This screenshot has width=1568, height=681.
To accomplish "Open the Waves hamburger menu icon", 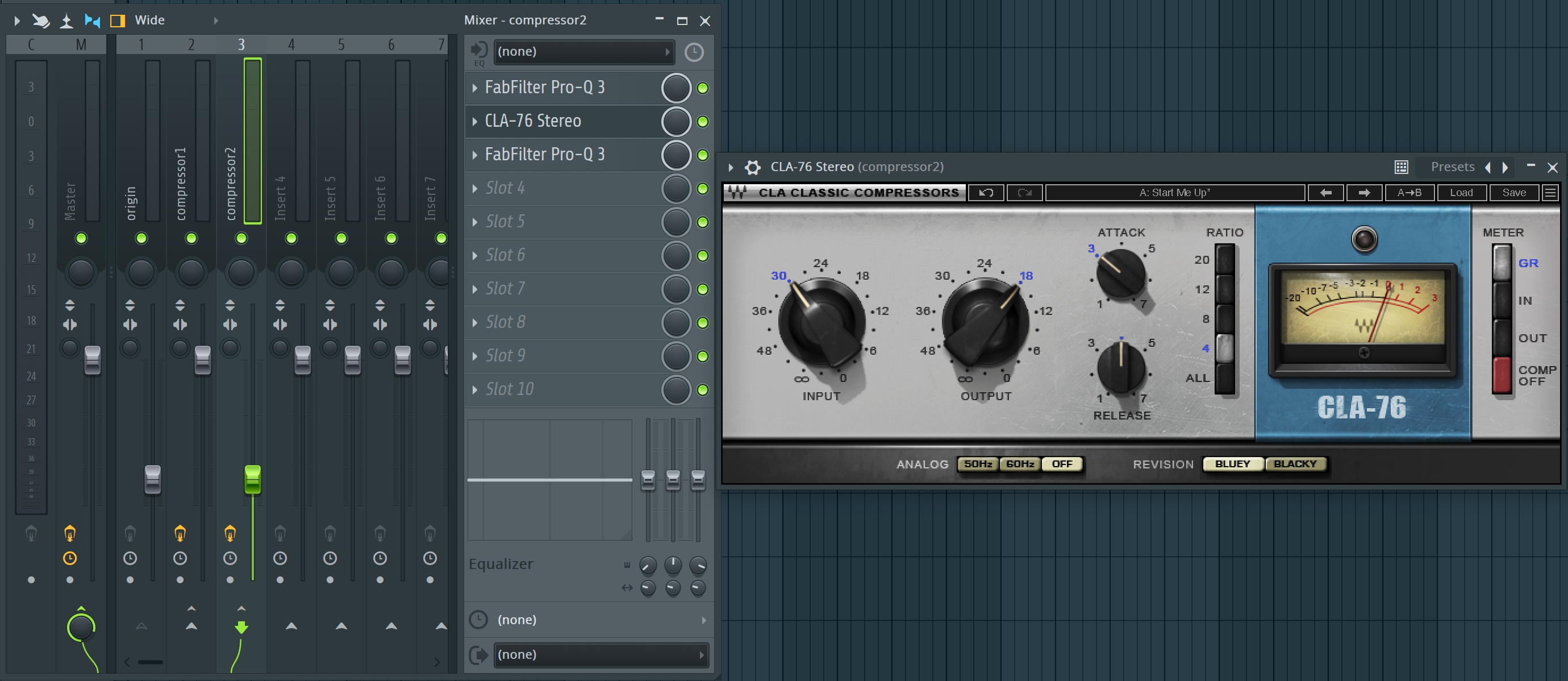I will (1550, 193).
